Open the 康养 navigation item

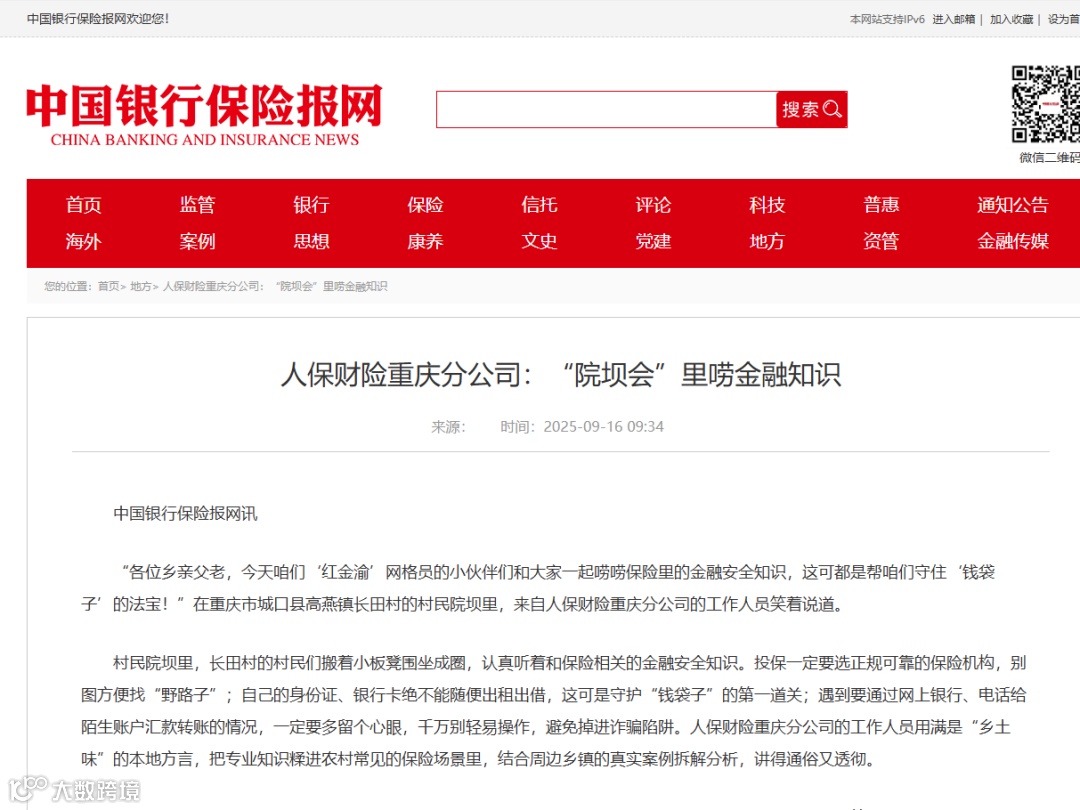[425, 241]
